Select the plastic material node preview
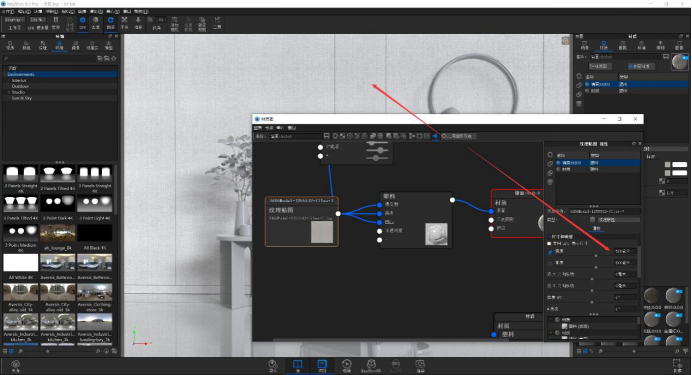The image size is (692, 375). click(436, 234)
